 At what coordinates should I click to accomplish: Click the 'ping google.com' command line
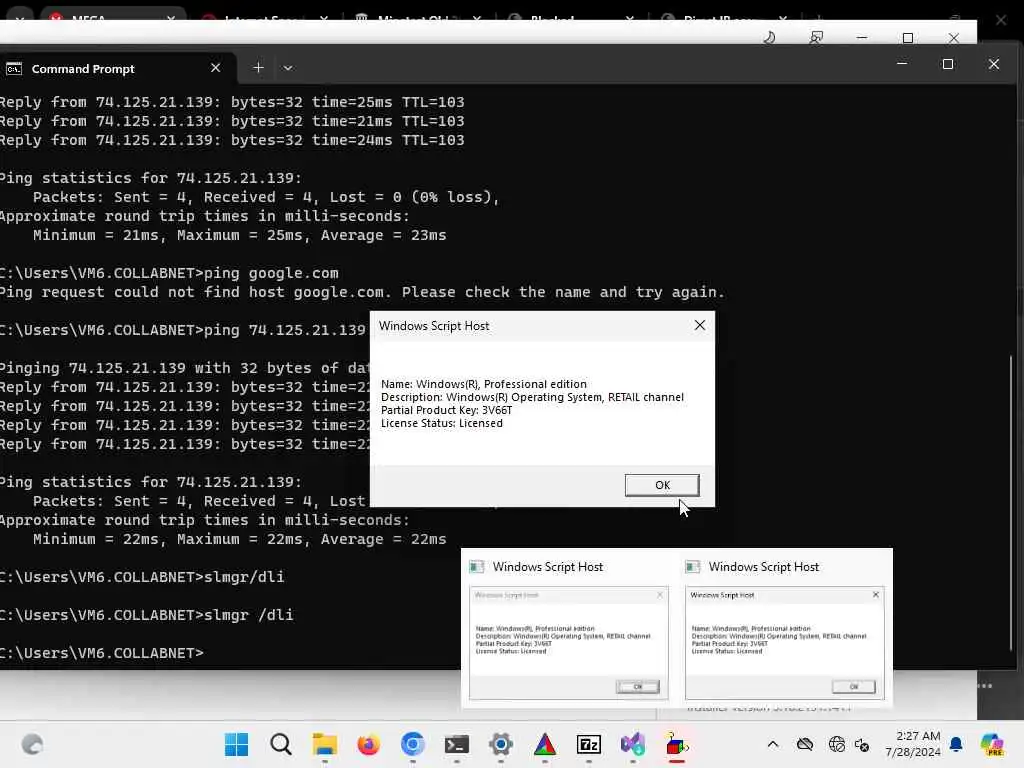click(x=169, y=273)
